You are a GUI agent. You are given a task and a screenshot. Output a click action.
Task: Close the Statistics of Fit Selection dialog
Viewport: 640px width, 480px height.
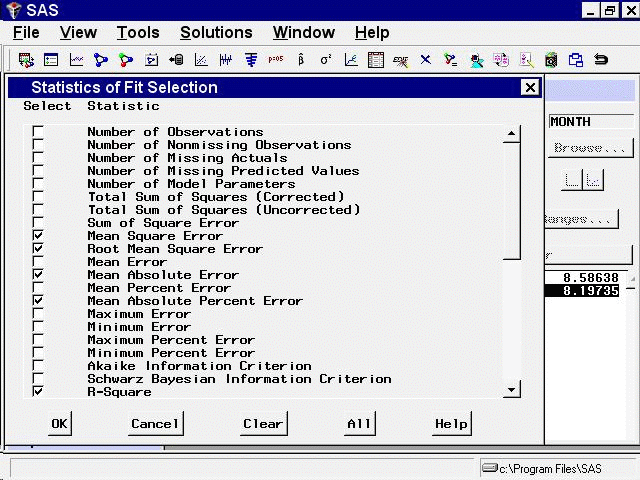pyautogui.click(x=530, y=88)
